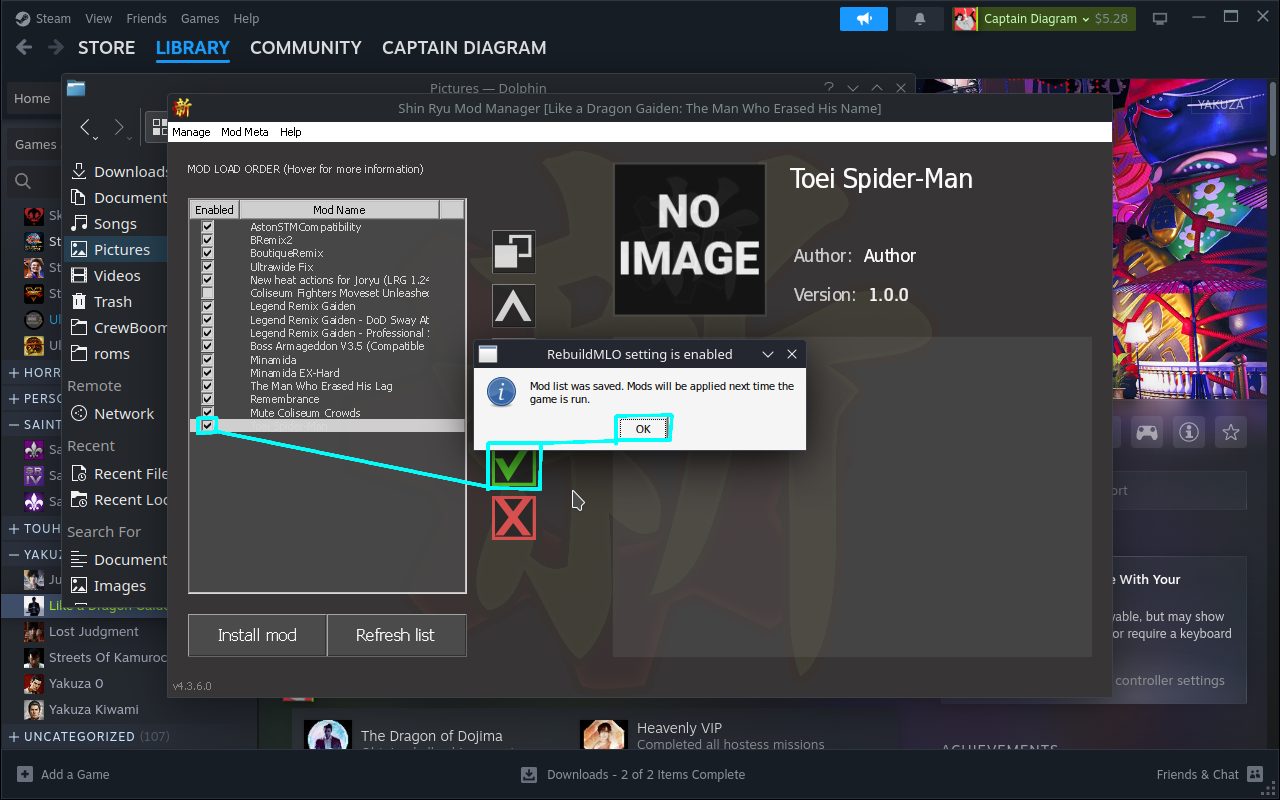
Task: Open the Help menu in Mod Manager
Action: click(290, 132)
